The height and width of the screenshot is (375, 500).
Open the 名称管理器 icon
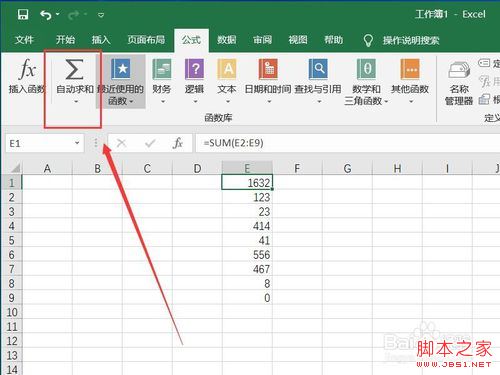pyautogui.click(x=459, y=70)
